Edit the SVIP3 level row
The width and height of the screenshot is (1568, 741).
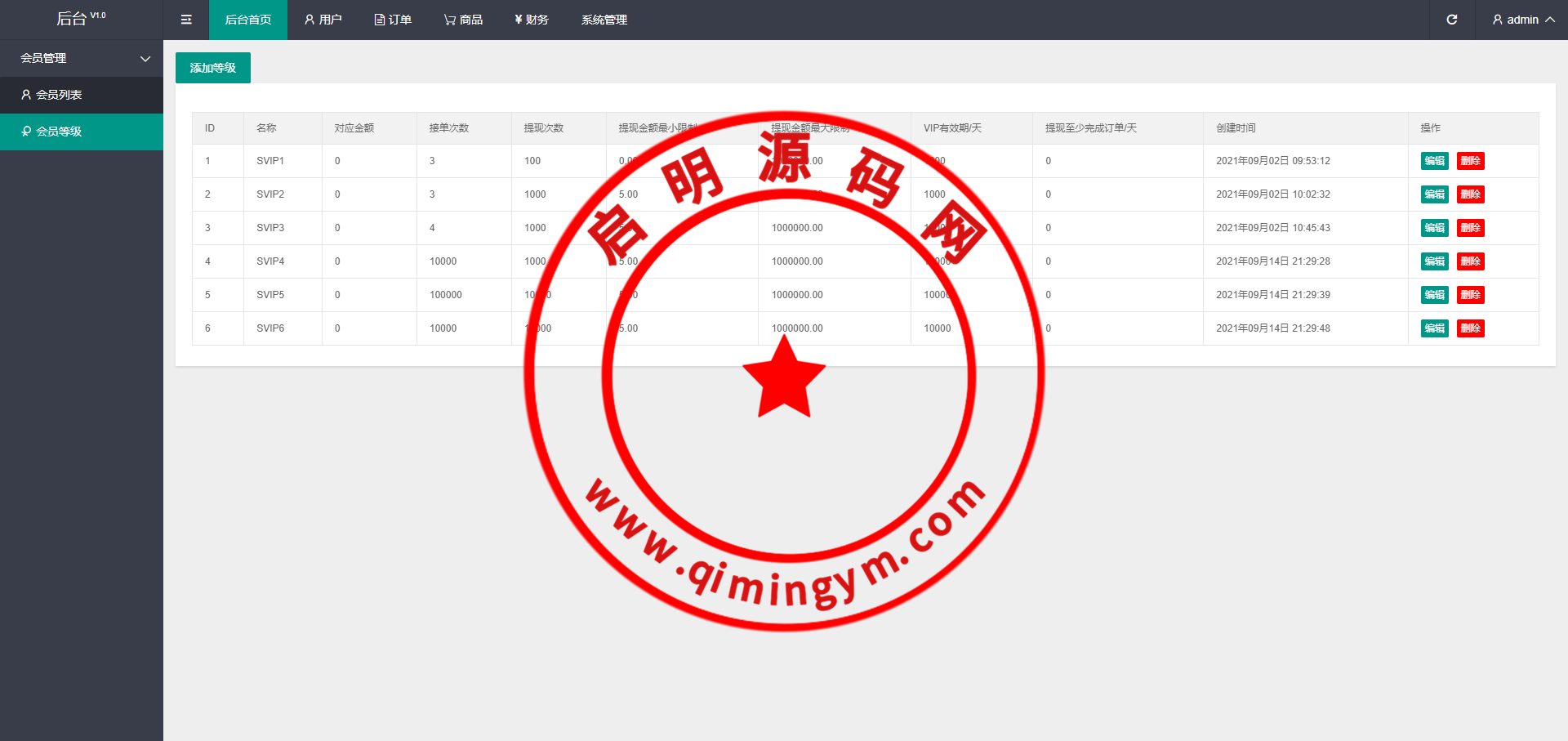[x=1434, y=228]
